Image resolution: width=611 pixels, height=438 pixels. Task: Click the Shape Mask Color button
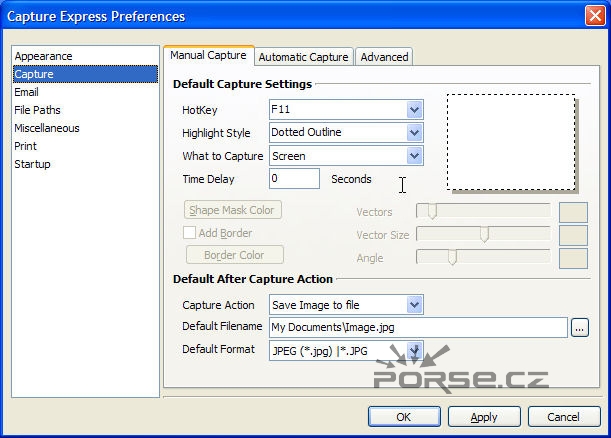point(232,210)
